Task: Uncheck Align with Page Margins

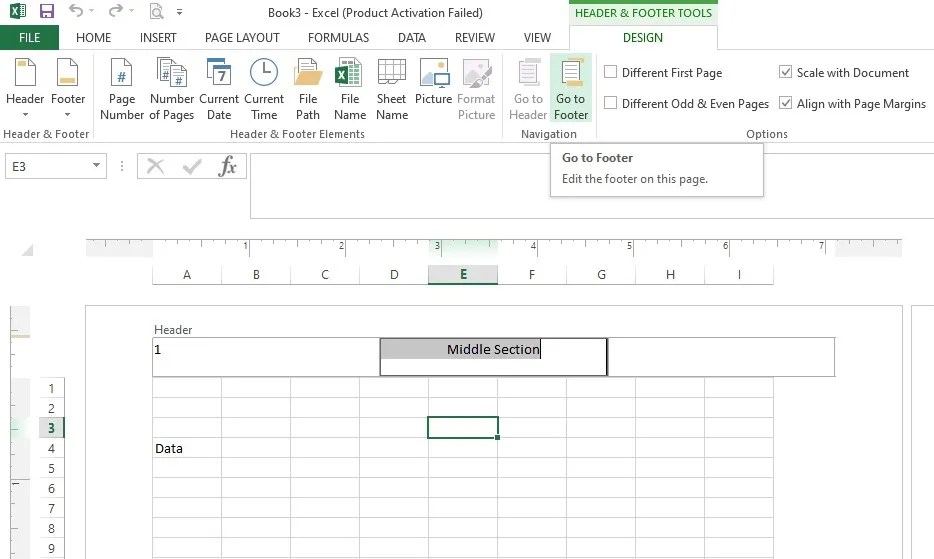Action: (786, 103)
